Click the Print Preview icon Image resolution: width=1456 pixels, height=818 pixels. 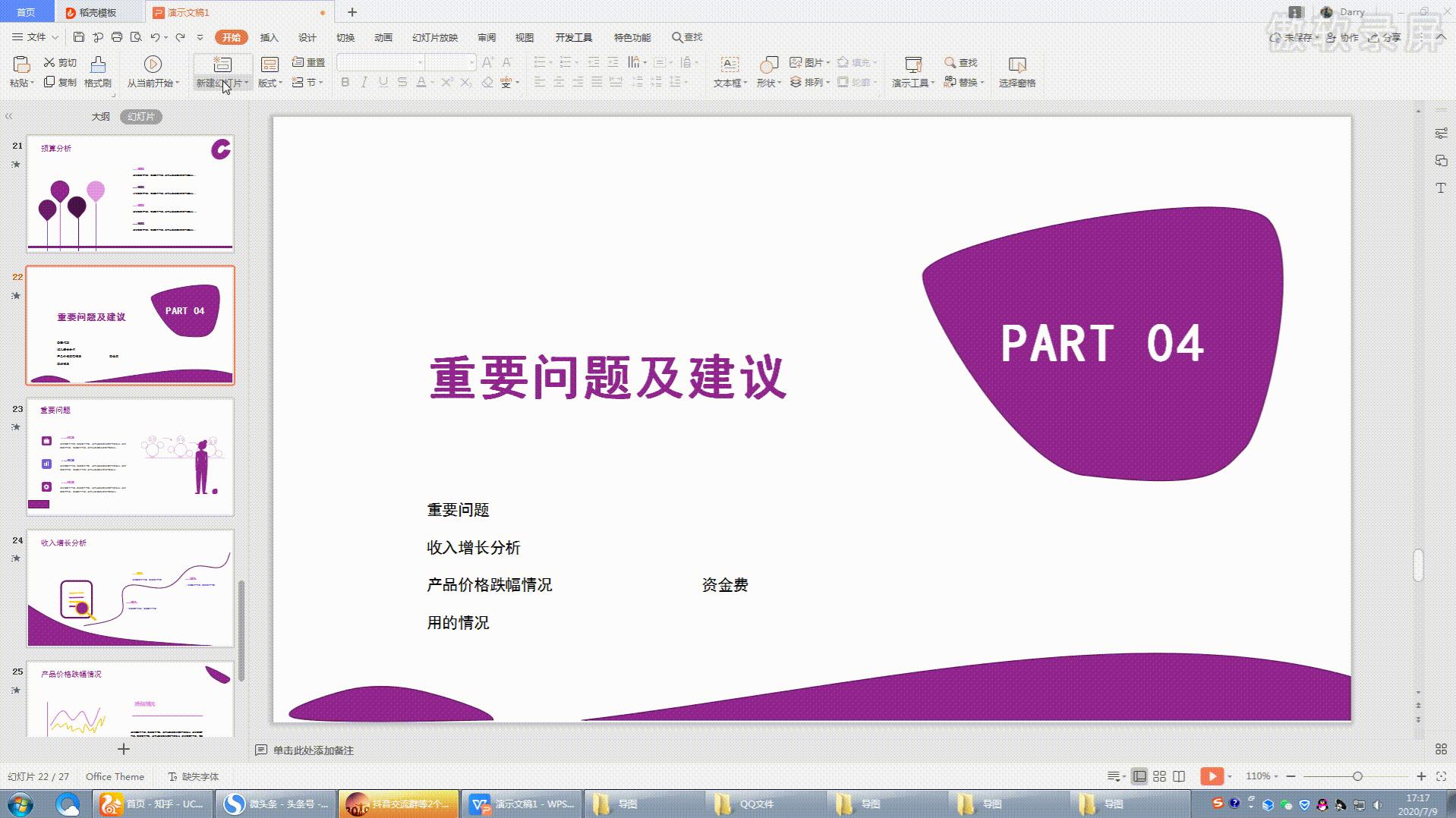point(136,36)
